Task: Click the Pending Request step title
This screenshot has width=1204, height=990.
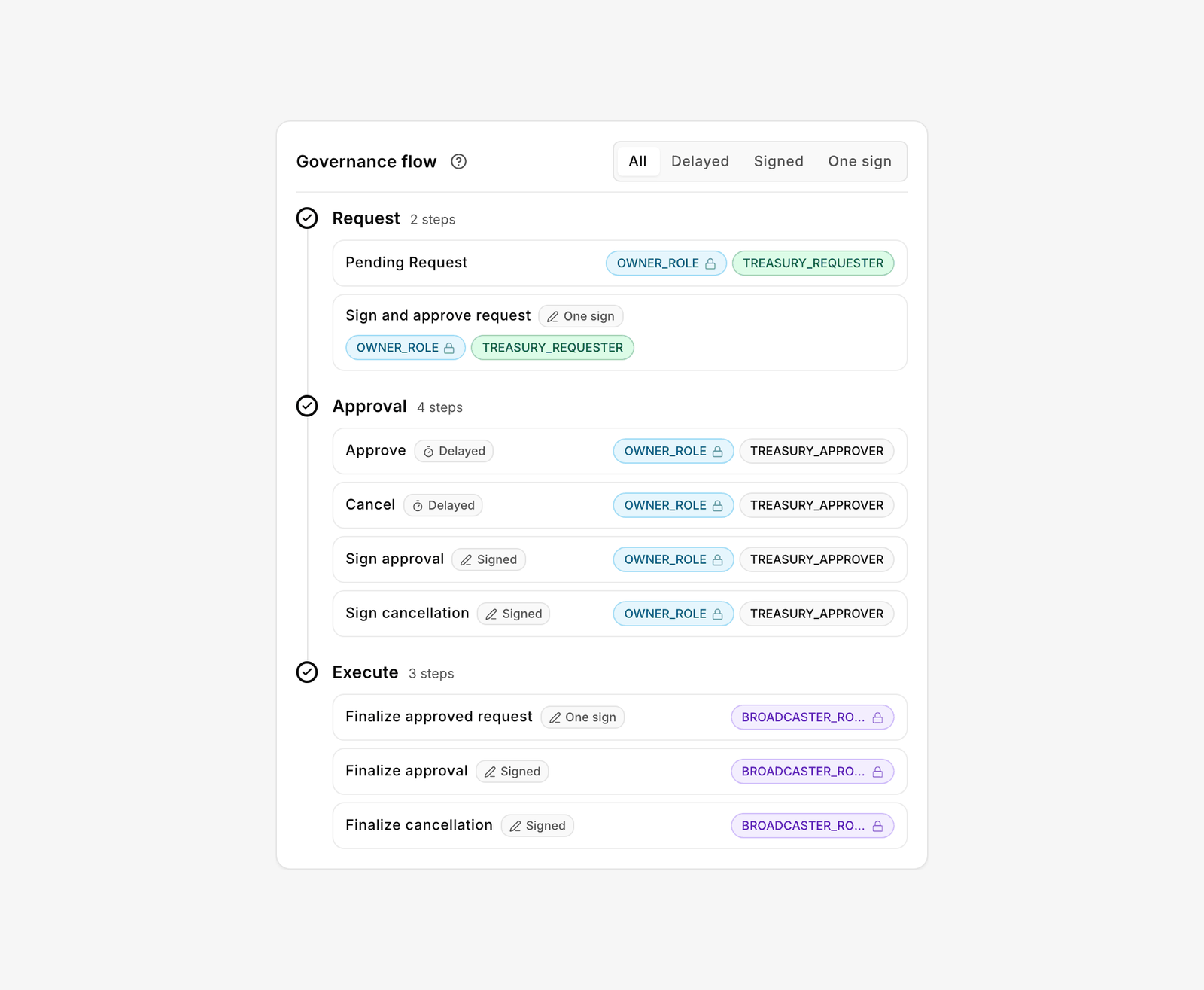Action: pos(406,263)
